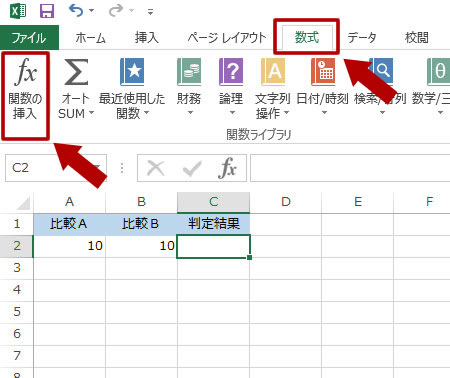Screen dimensions: 450x378
Task: Click the Excel application icon
Action: coord(18,11)
